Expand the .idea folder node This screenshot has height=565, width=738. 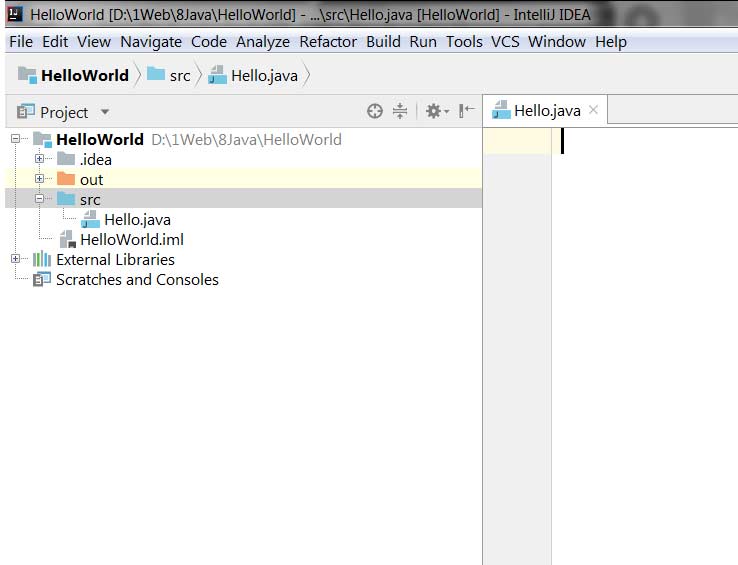click(x=40, y=159)
